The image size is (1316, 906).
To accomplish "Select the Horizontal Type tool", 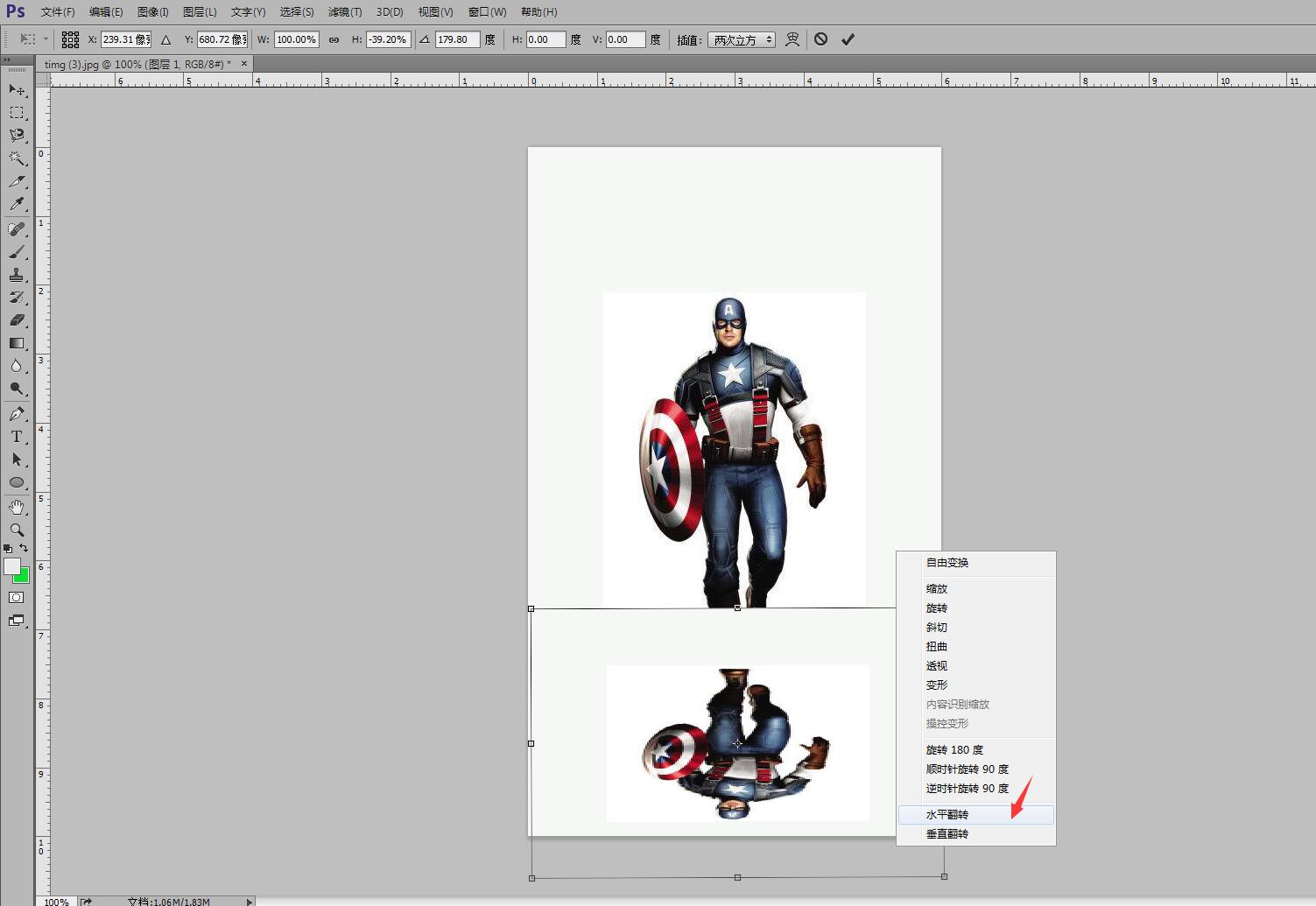I will coord(17,436).
